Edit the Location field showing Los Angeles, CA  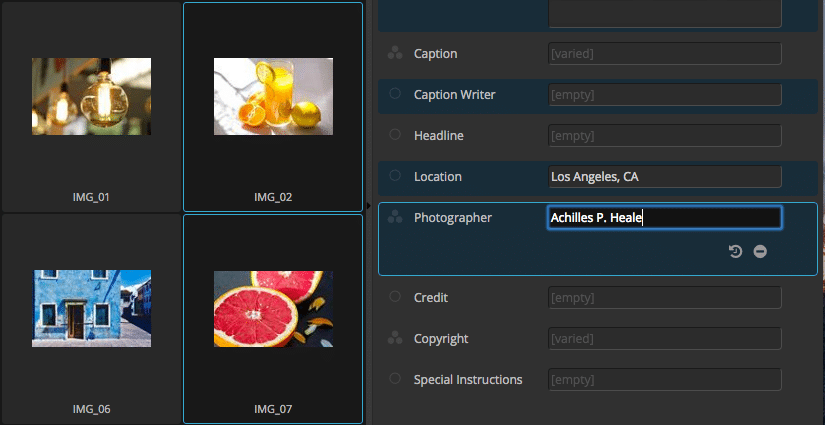coord(664,177)
